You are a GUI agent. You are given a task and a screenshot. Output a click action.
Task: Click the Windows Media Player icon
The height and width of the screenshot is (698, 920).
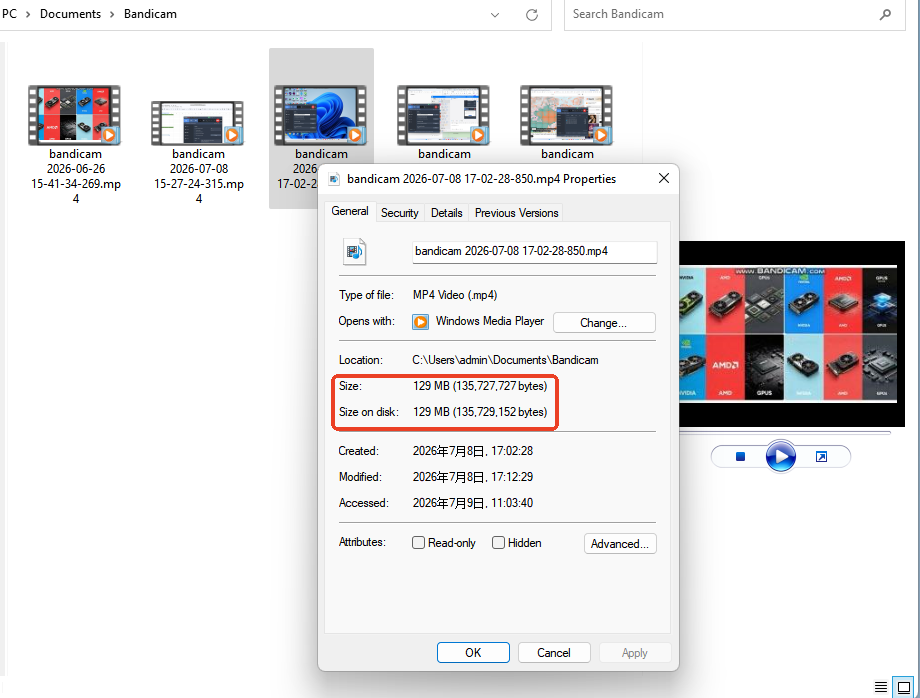[421, 322]
